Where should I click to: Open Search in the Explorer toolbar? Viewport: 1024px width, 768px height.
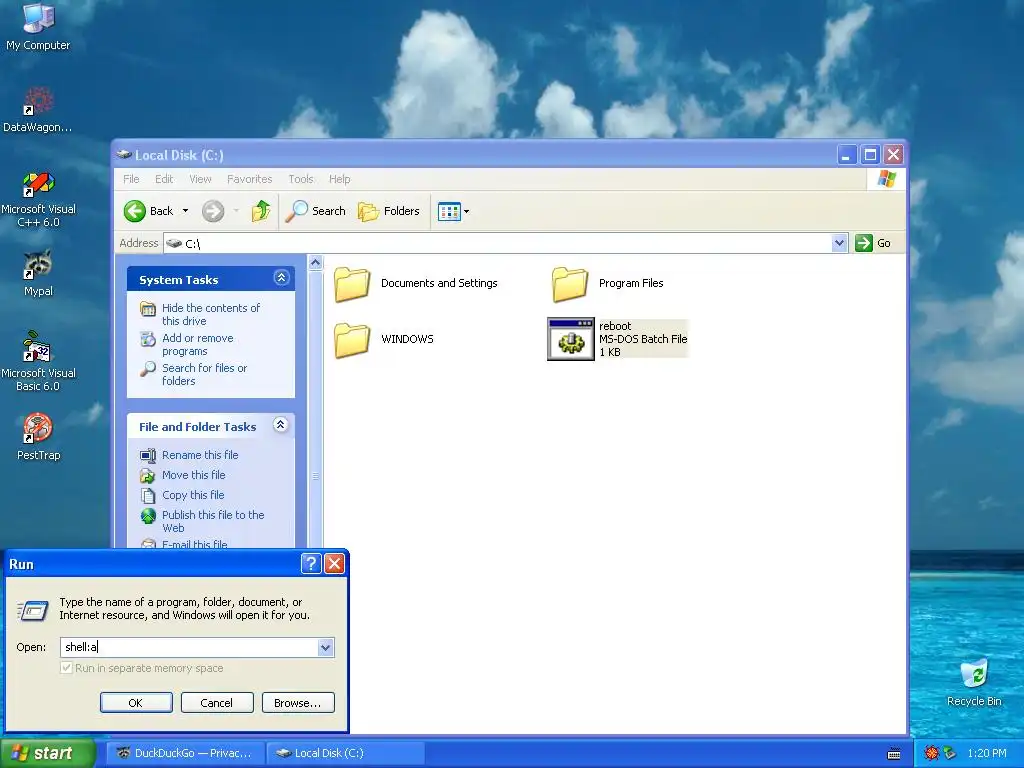pyautogui.click(x=315, y=211)
